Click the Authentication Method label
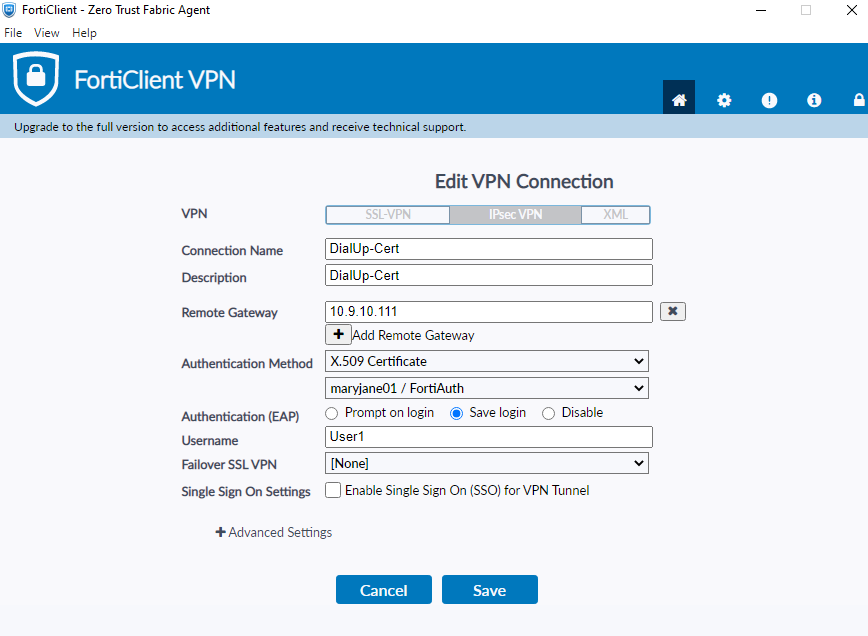868x636 pixels. pyautogui.click(x=247, y=364)
